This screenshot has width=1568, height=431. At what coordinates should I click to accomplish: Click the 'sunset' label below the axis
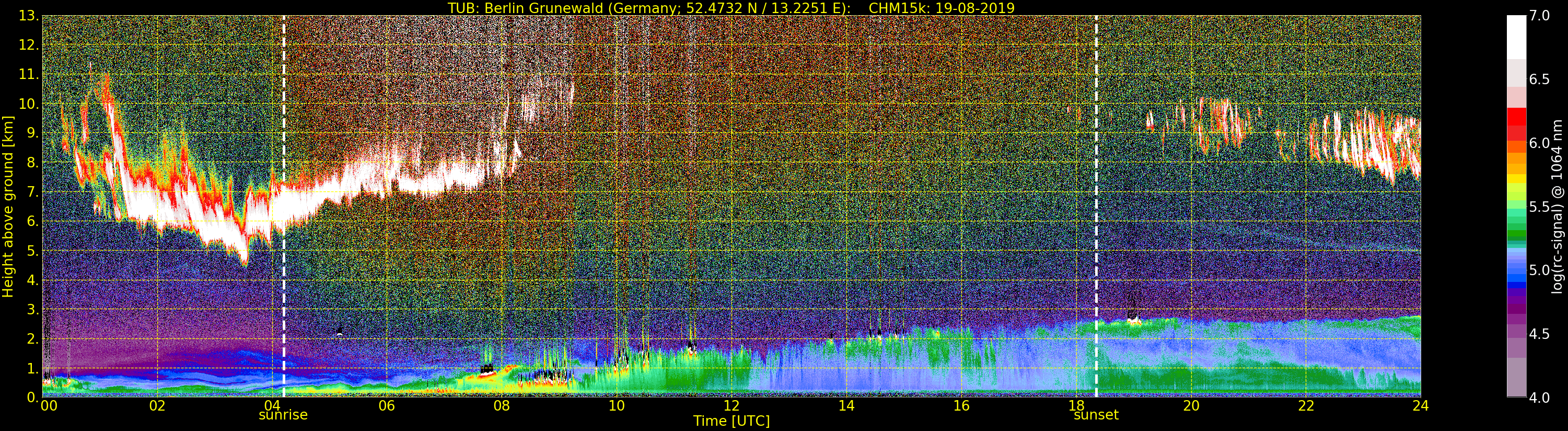[1096, 415]
